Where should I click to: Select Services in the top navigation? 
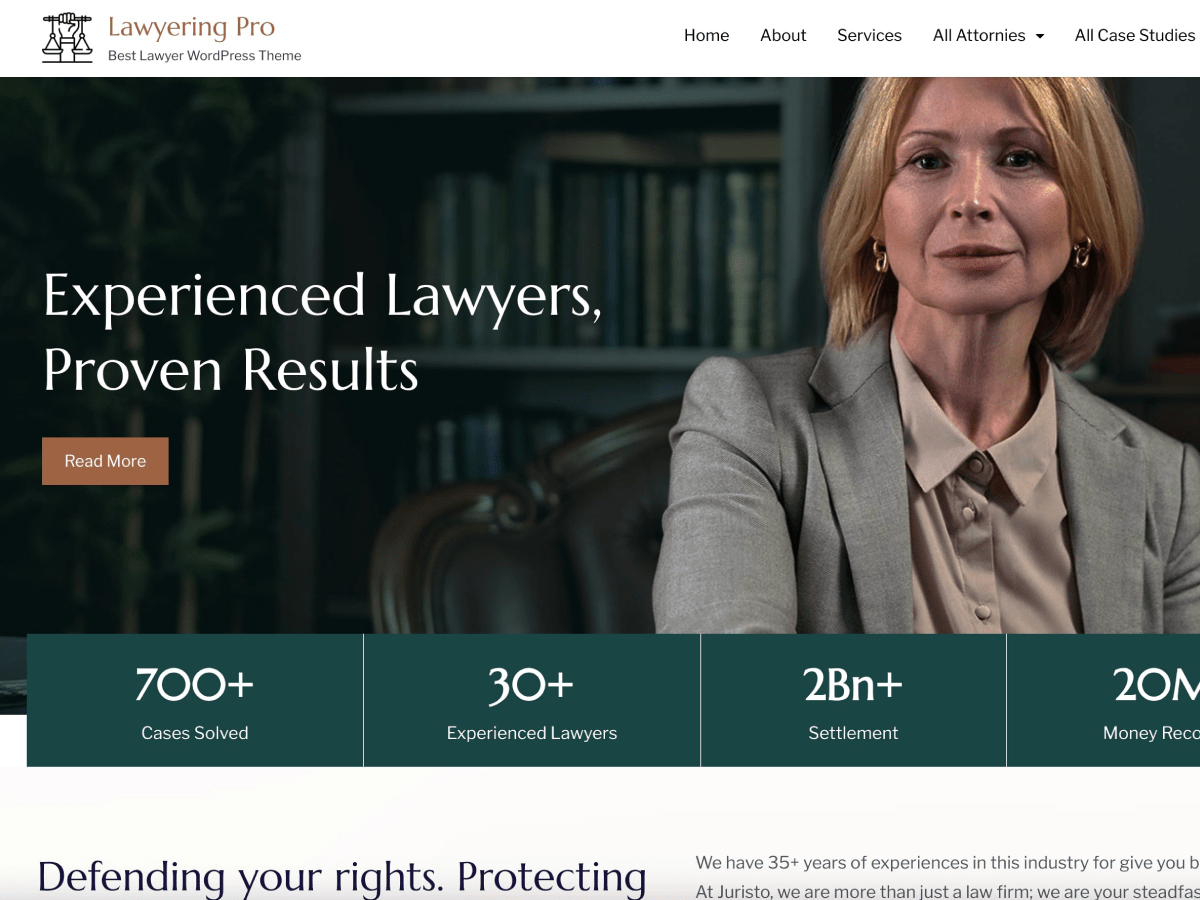(869, 35)
